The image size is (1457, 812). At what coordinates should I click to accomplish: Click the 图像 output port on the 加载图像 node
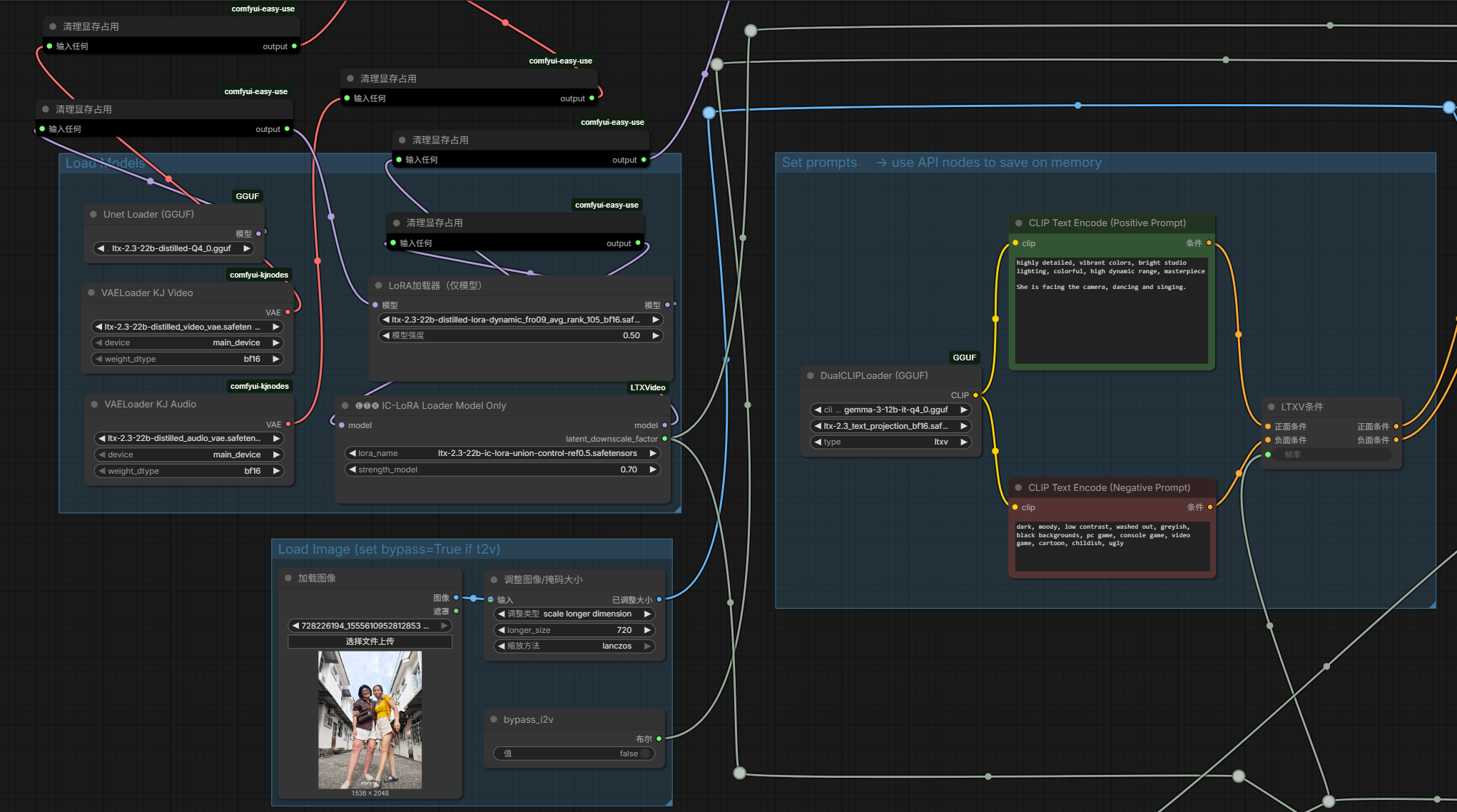456,597
